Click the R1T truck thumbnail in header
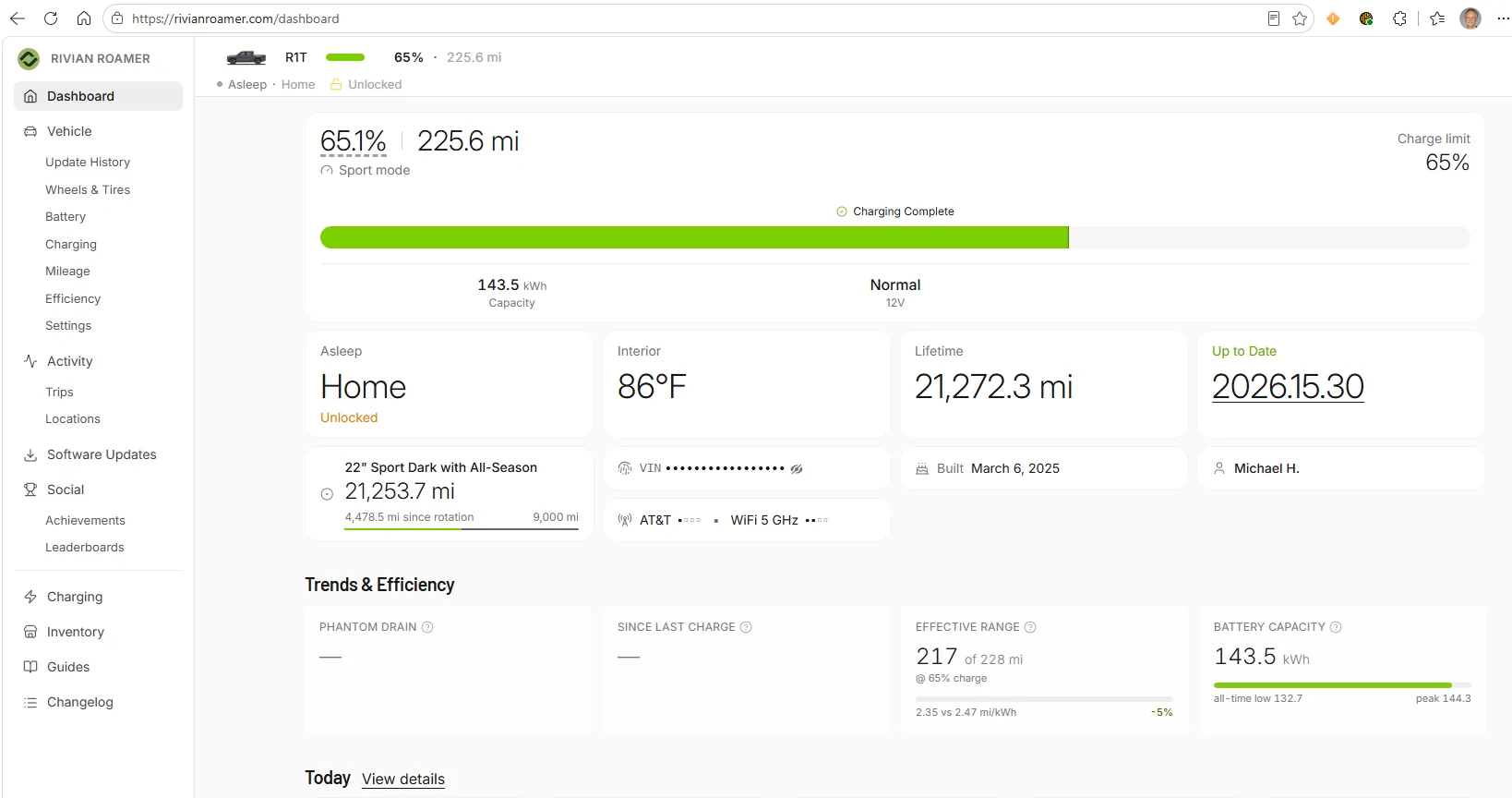 246,57
